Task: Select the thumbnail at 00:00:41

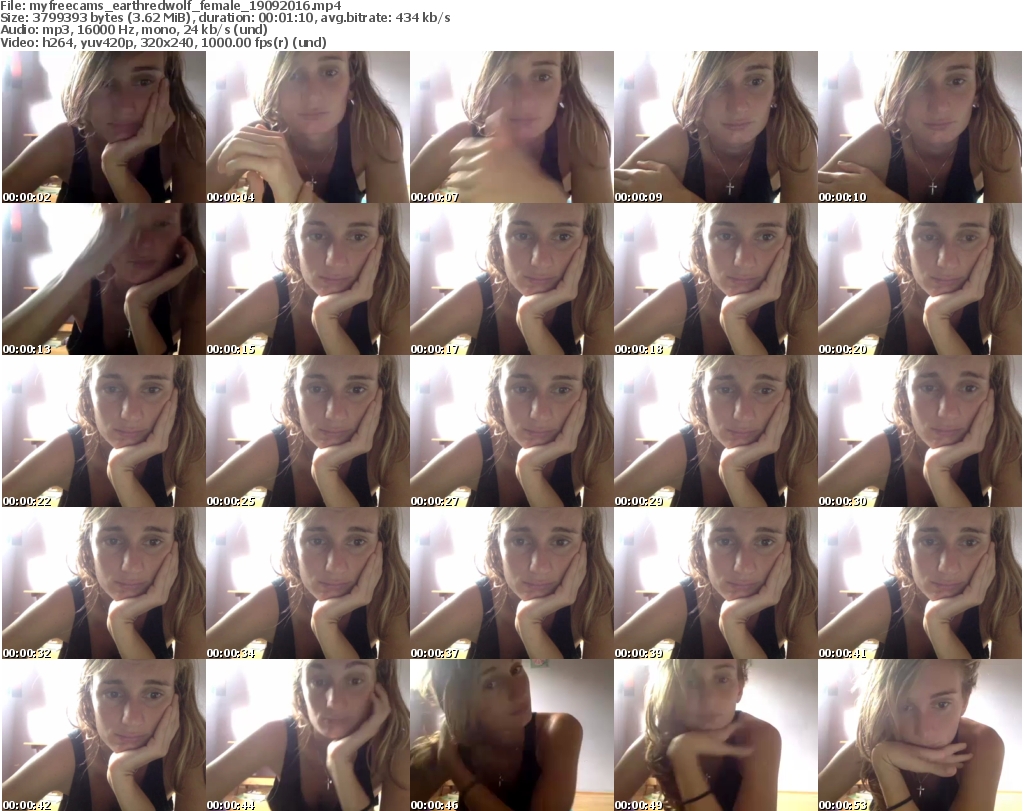Action: click(x=919, y=583)
